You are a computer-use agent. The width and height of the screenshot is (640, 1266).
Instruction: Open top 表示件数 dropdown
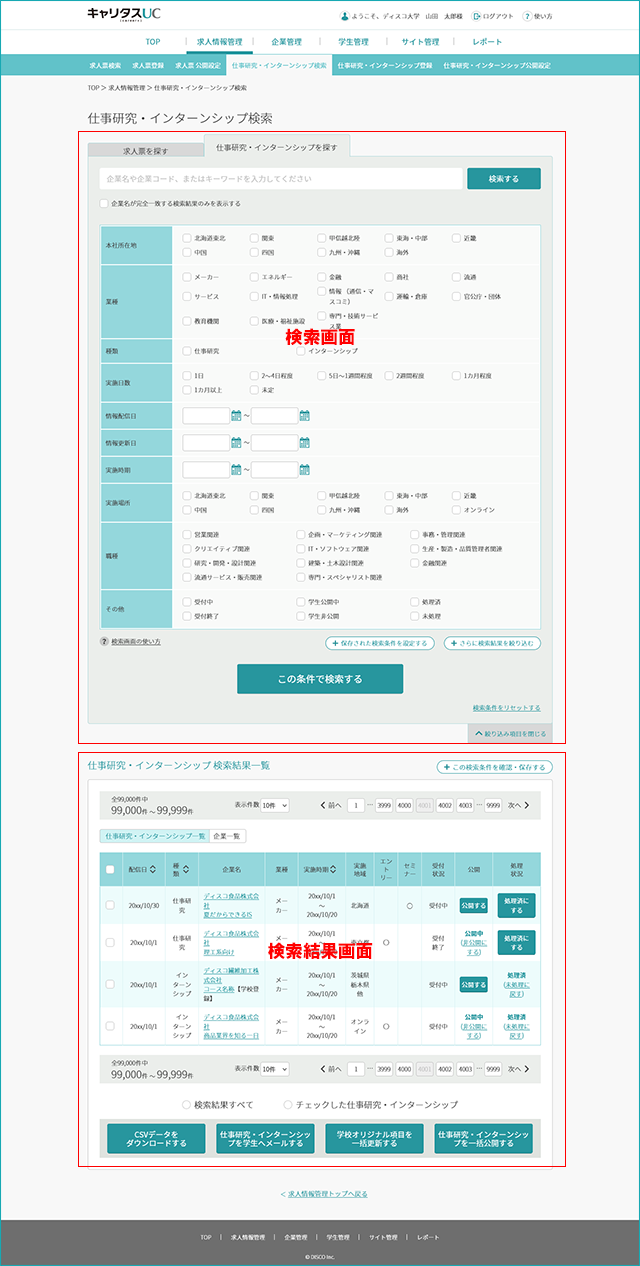click(x=274, y=805)
